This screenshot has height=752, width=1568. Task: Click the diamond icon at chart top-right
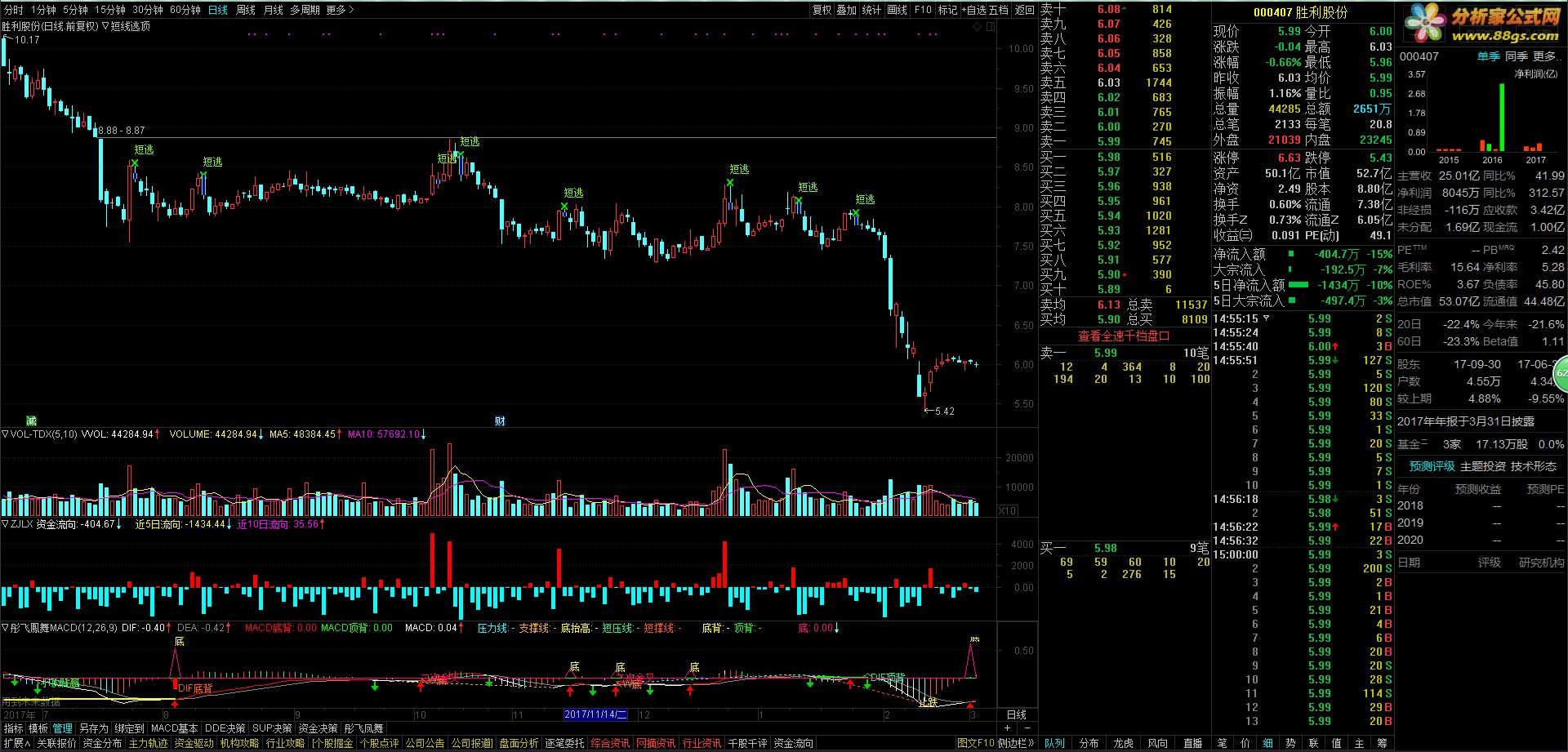pos(978,27)
